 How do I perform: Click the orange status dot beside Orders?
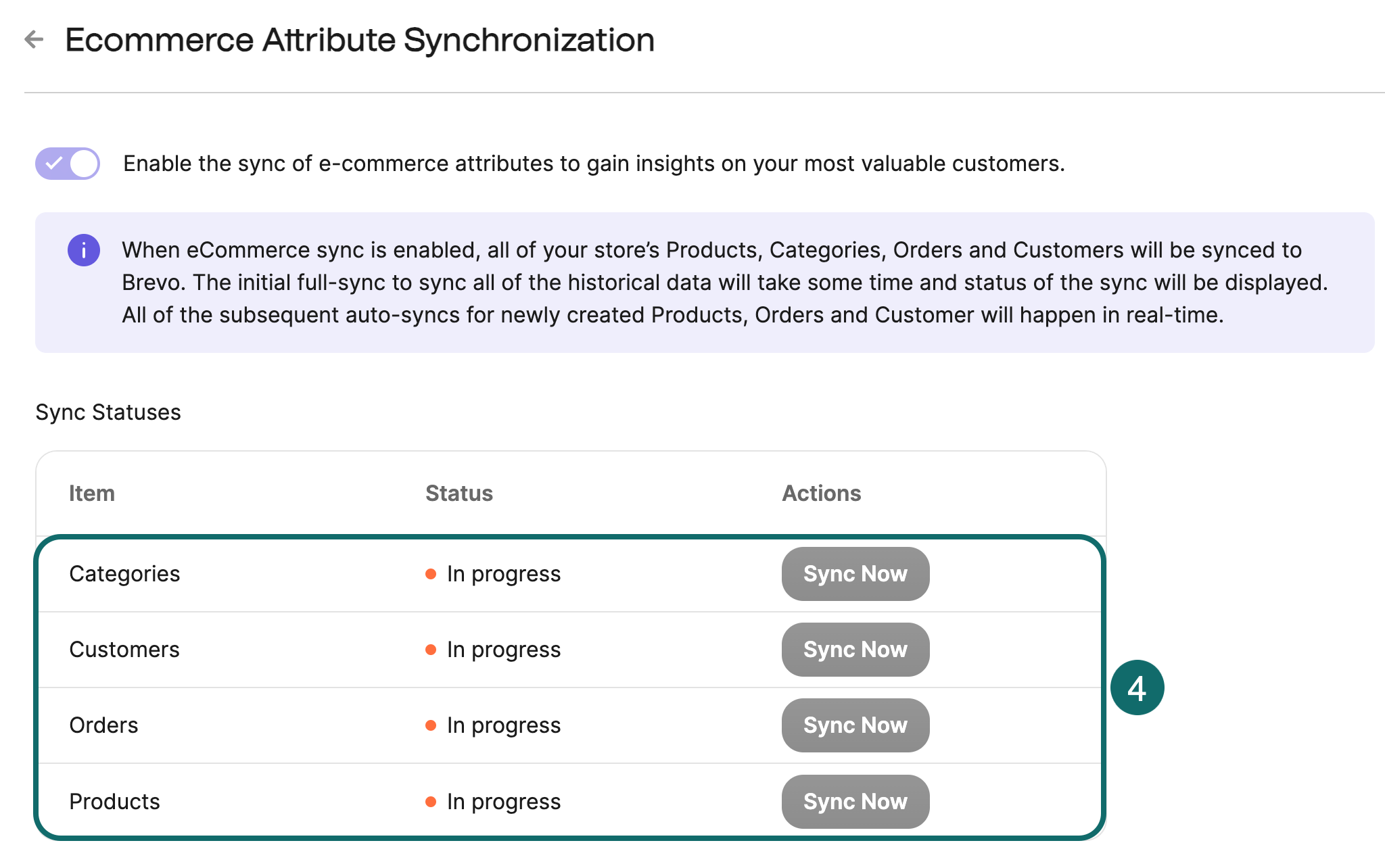(x=431, y=725)
